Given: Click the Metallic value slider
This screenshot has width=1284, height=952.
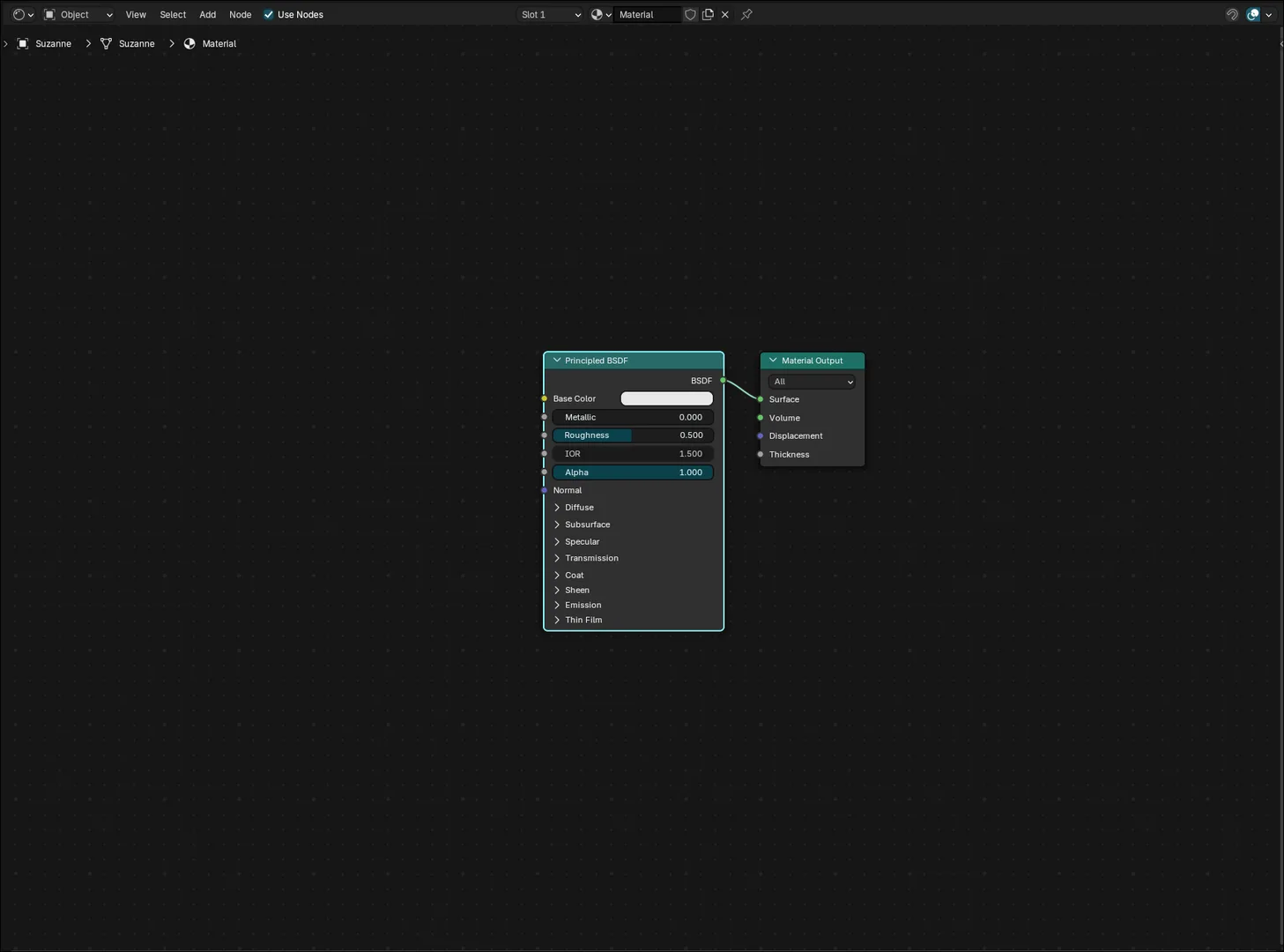Looking at the screenshot, I should (x=633, y=417).
